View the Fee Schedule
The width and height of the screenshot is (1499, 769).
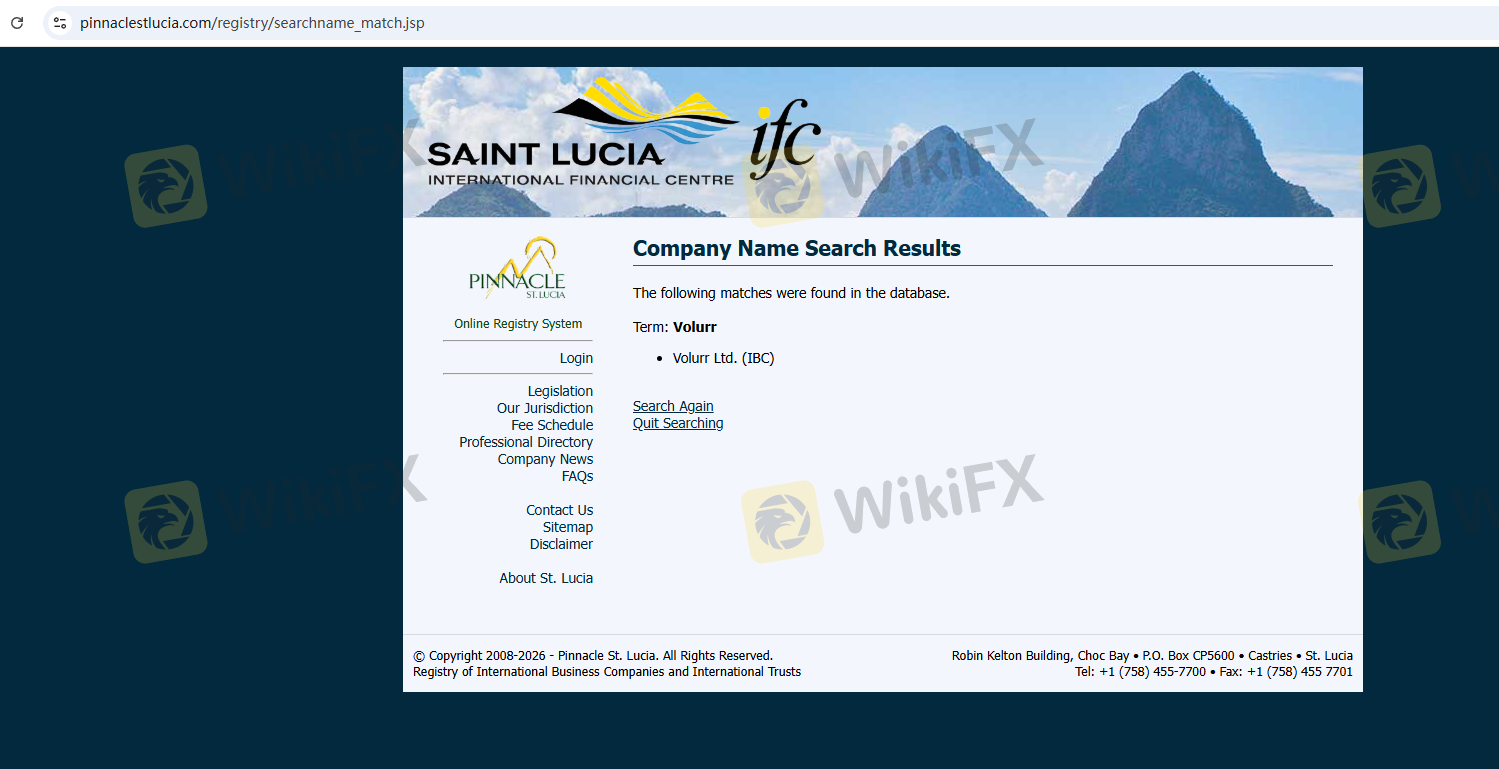click(552, 425)
